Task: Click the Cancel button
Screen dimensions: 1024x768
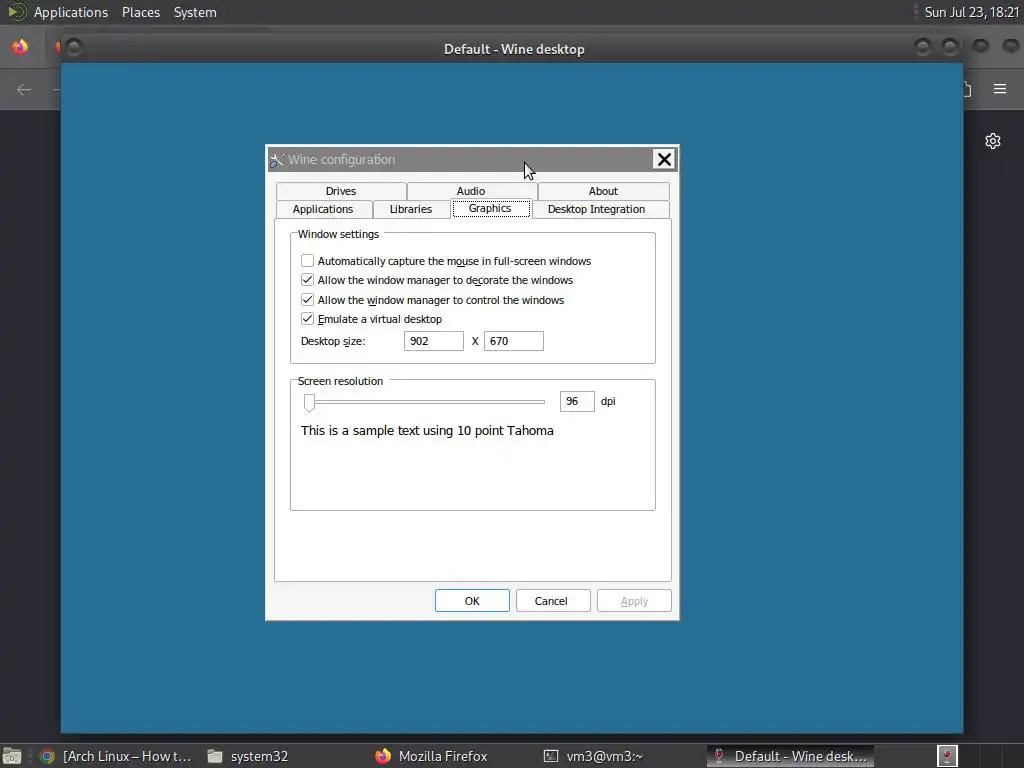Action: tap(552, 601)
